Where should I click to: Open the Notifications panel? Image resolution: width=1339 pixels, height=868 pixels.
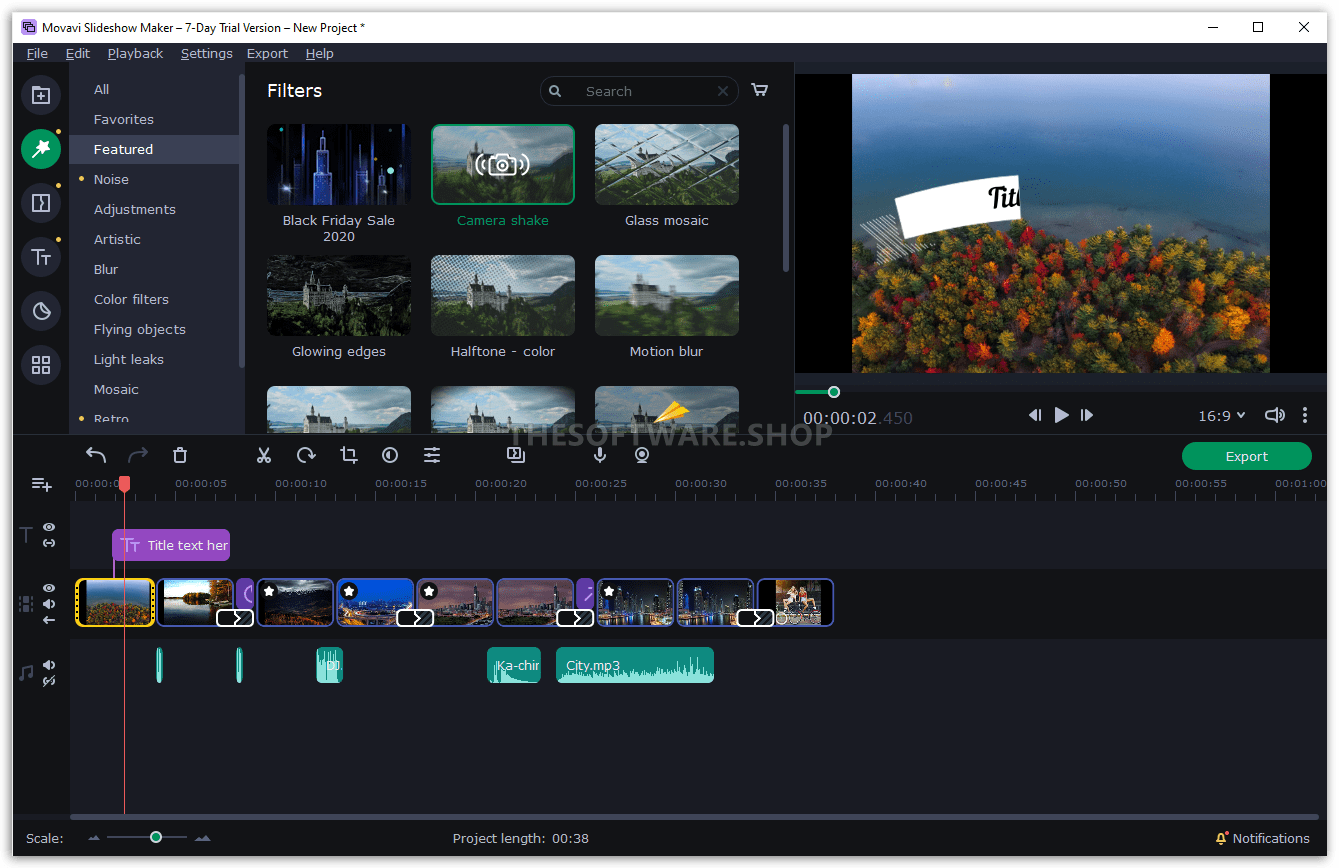(x=1262, y=839)
